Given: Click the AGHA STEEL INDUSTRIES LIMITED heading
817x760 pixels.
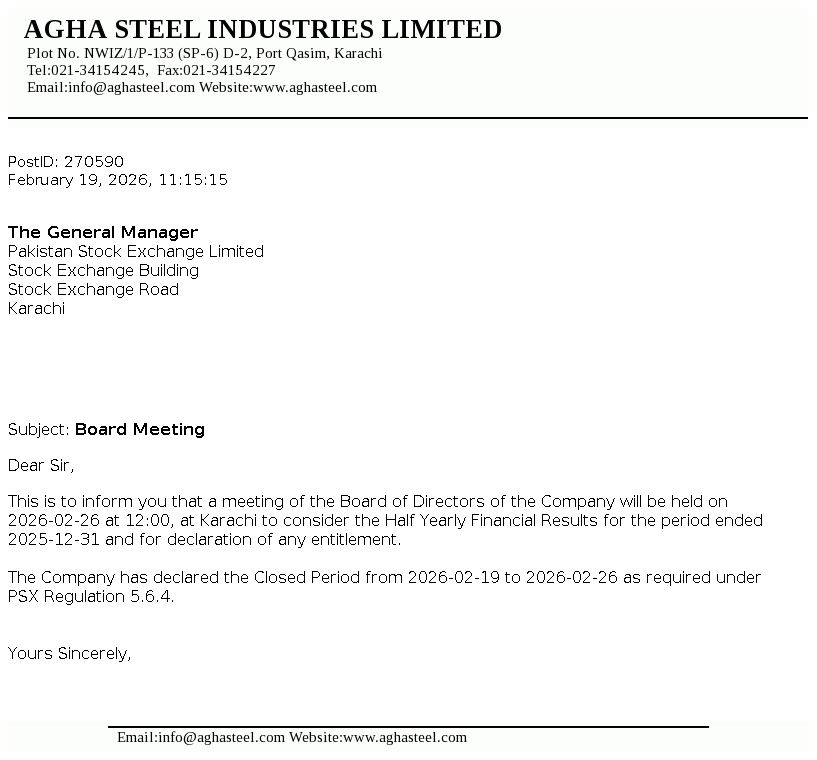Looking at the screenshot, I should [x=262, y=30].
